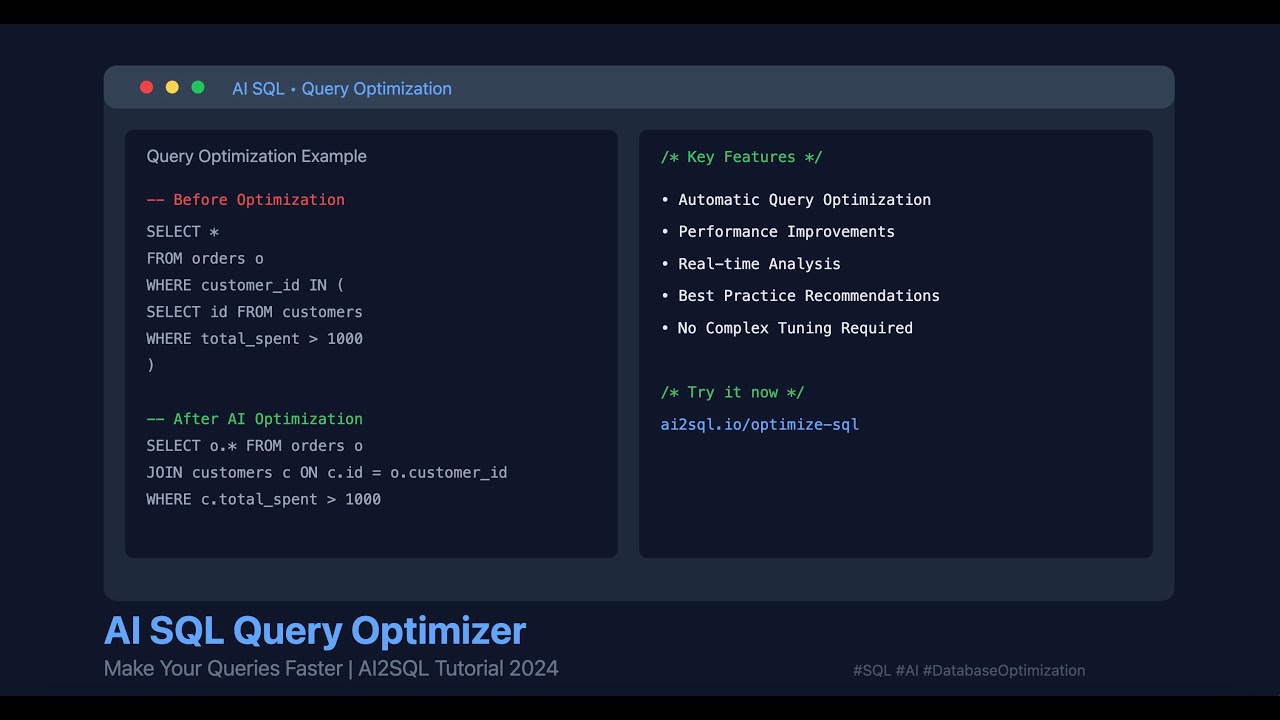Open the ai2sql.io/optimize-sql link

[760, 424]
